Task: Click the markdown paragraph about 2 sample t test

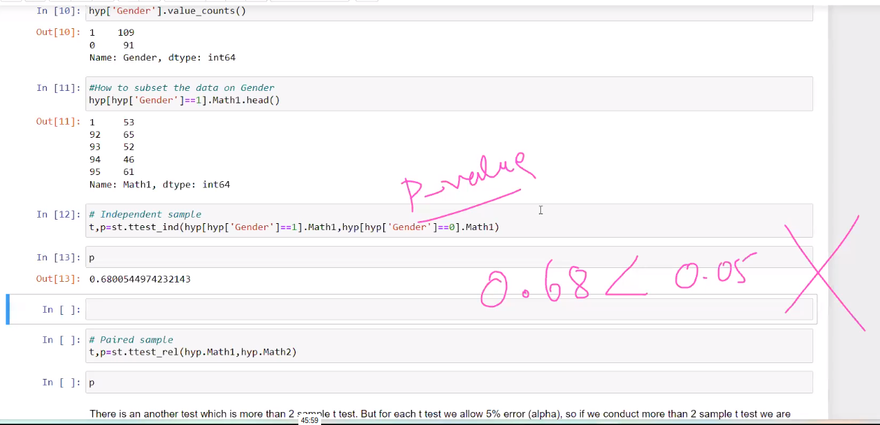Action: [440, 413]
